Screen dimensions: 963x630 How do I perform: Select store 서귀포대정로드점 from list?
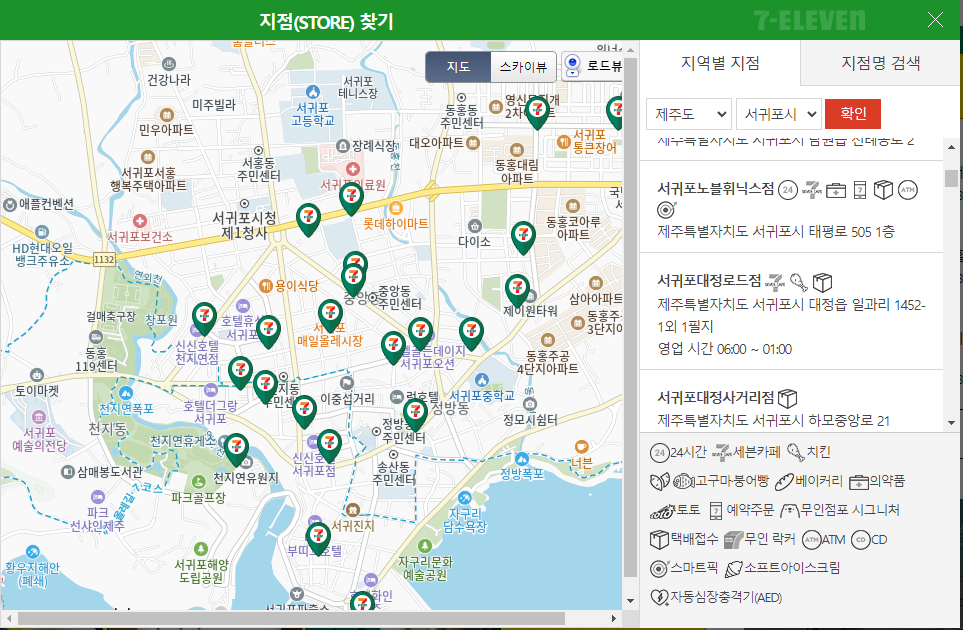coord(709,281)
